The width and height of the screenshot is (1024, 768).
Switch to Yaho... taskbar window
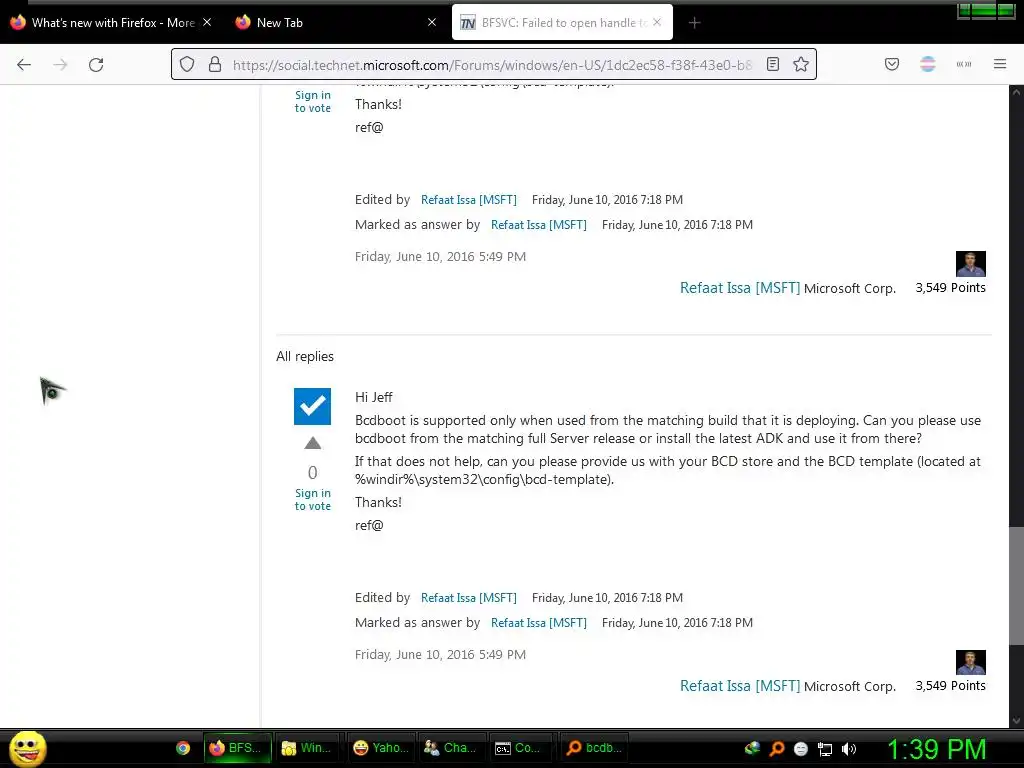tap(380, 748)
